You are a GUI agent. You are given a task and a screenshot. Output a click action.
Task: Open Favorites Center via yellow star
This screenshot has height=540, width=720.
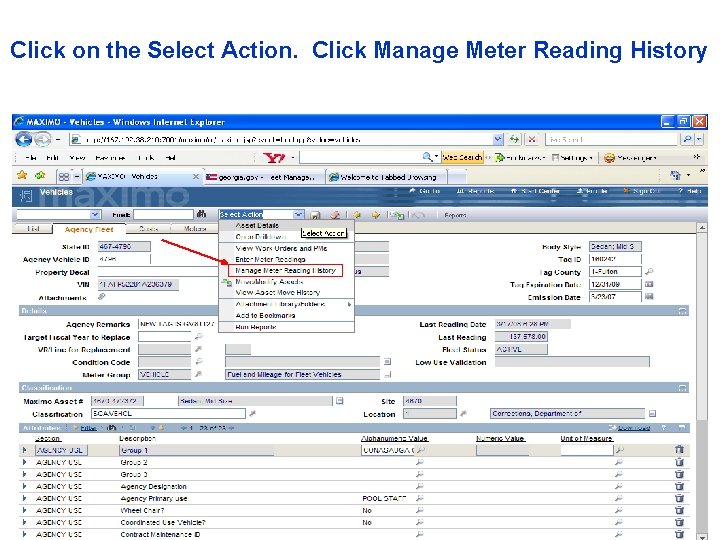pos(22,175)
